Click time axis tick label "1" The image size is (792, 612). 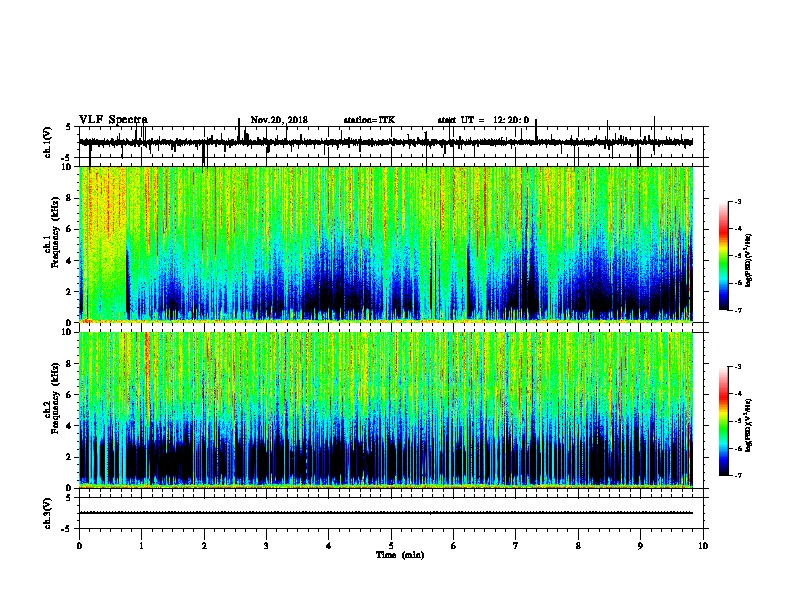141,546
